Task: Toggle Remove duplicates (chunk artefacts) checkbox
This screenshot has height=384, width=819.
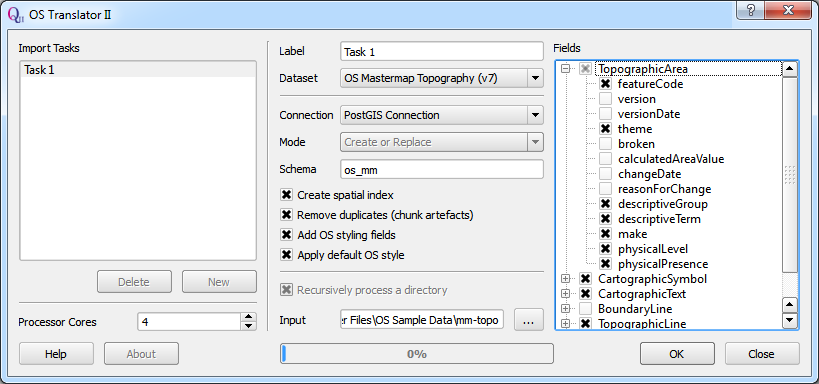Action: (x=286, y=215)
